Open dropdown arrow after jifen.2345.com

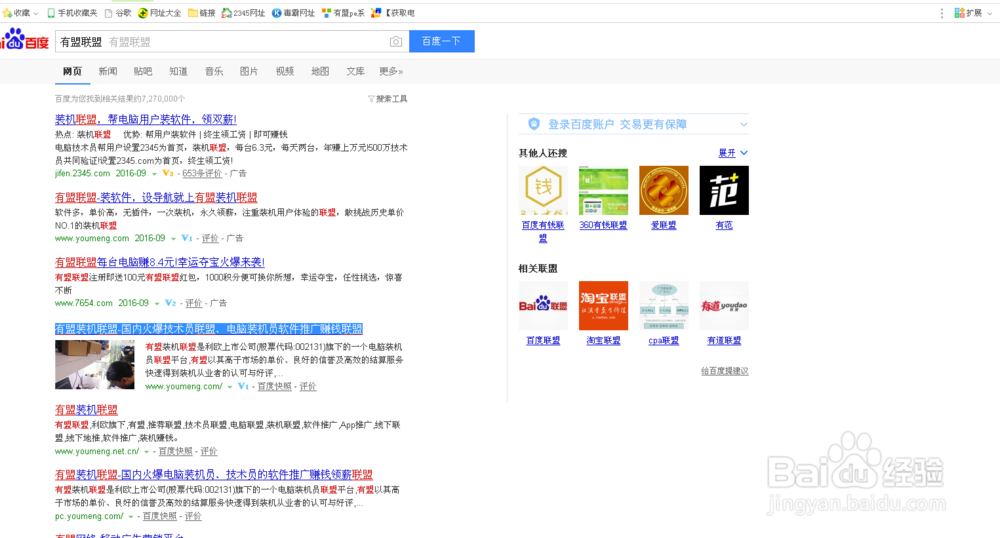click(x=154, y=174)
